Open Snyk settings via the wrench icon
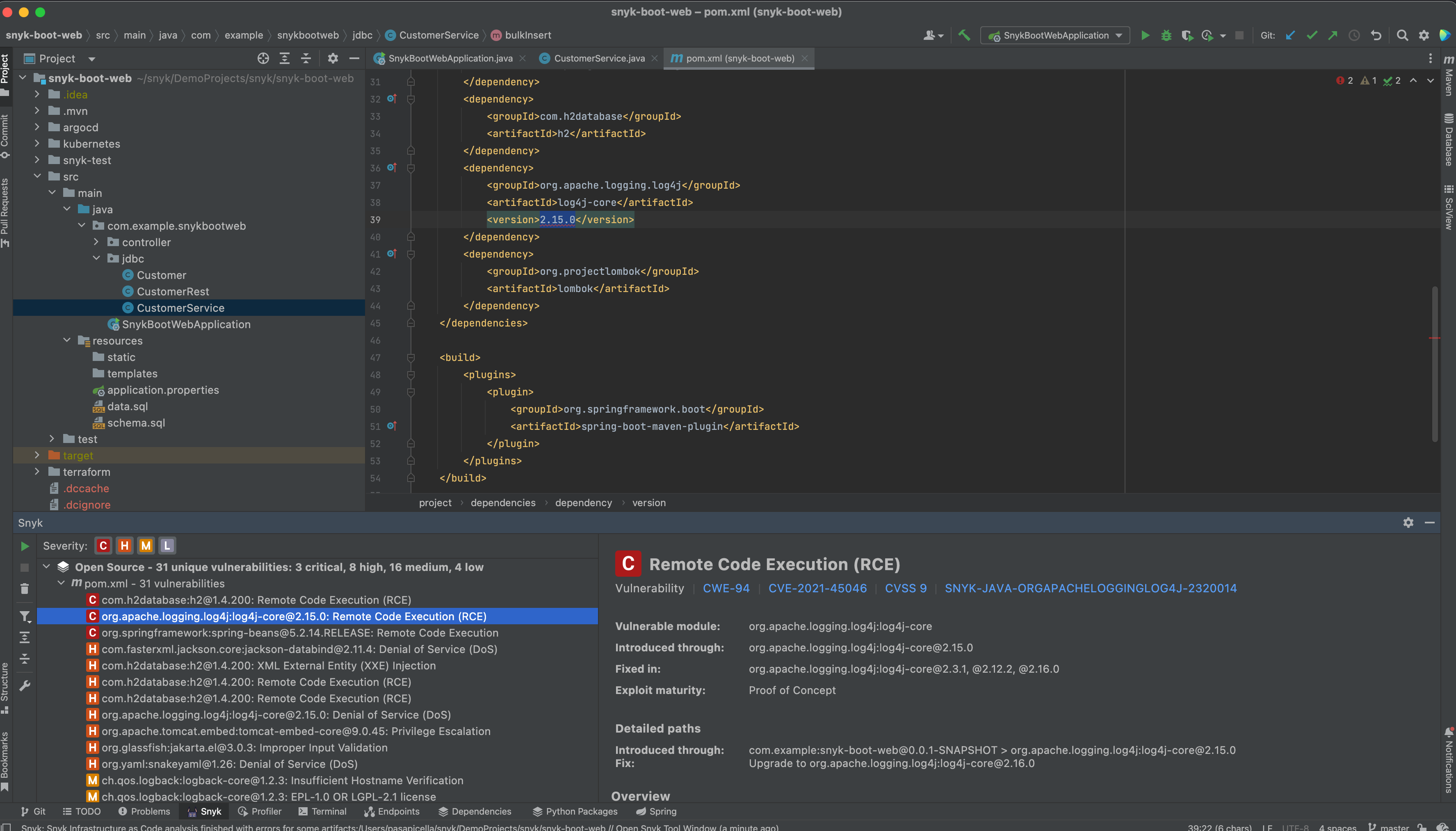Viewport: 1456px width, 831px height. [25, 685]
